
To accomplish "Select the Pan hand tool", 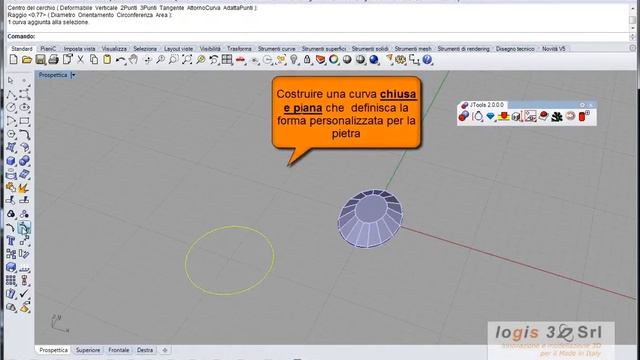I will (x=133, y=60).
